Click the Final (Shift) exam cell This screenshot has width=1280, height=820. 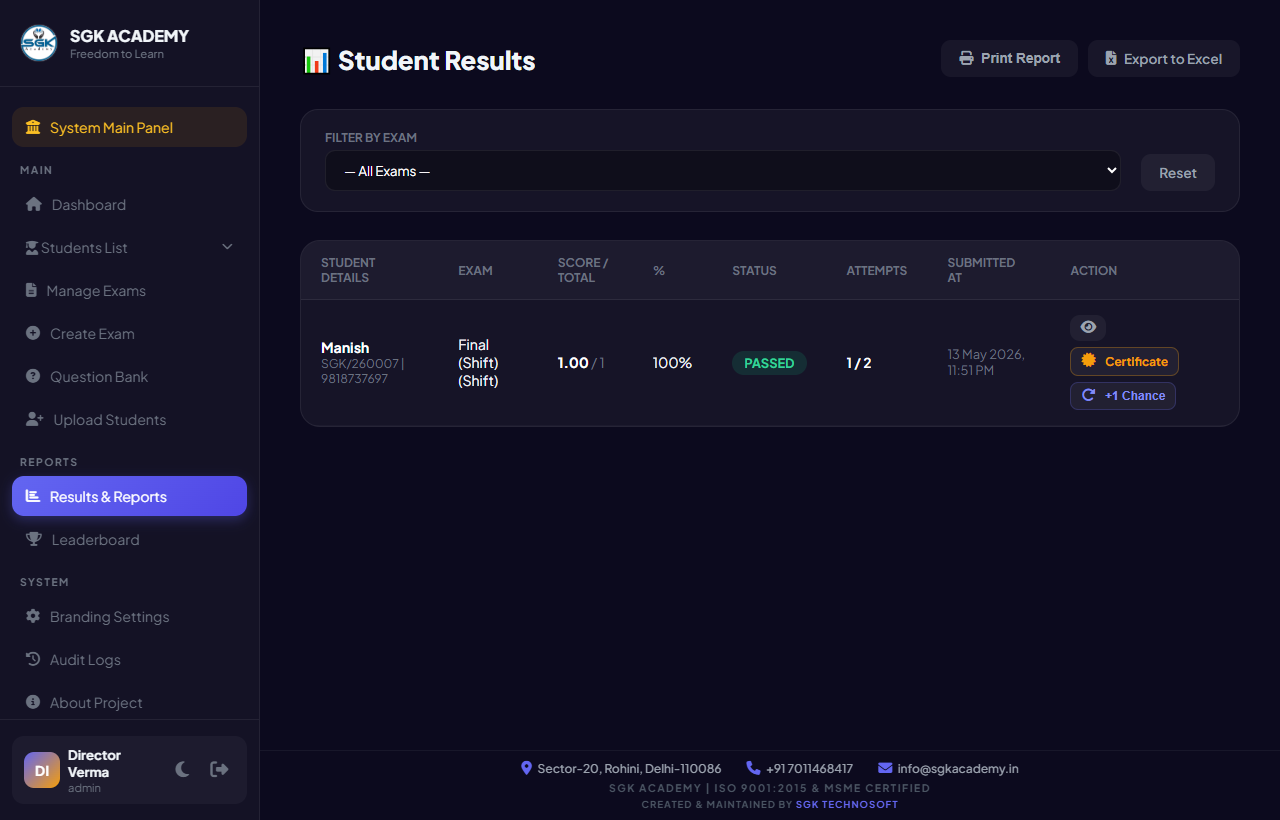(478, 363)
